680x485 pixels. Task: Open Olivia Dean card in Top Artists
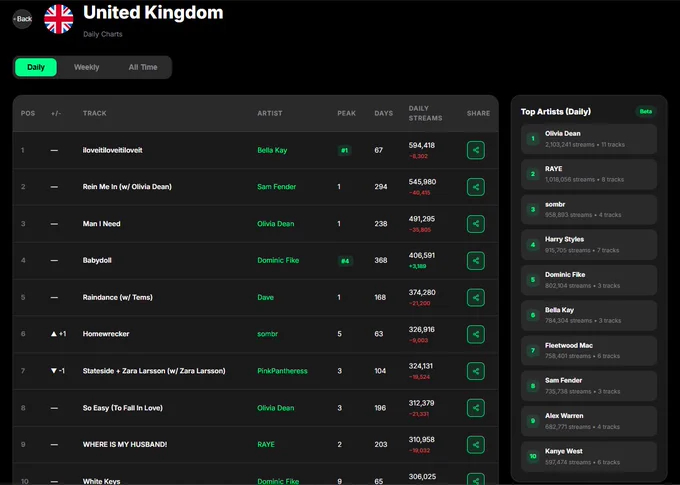point(589,139)
